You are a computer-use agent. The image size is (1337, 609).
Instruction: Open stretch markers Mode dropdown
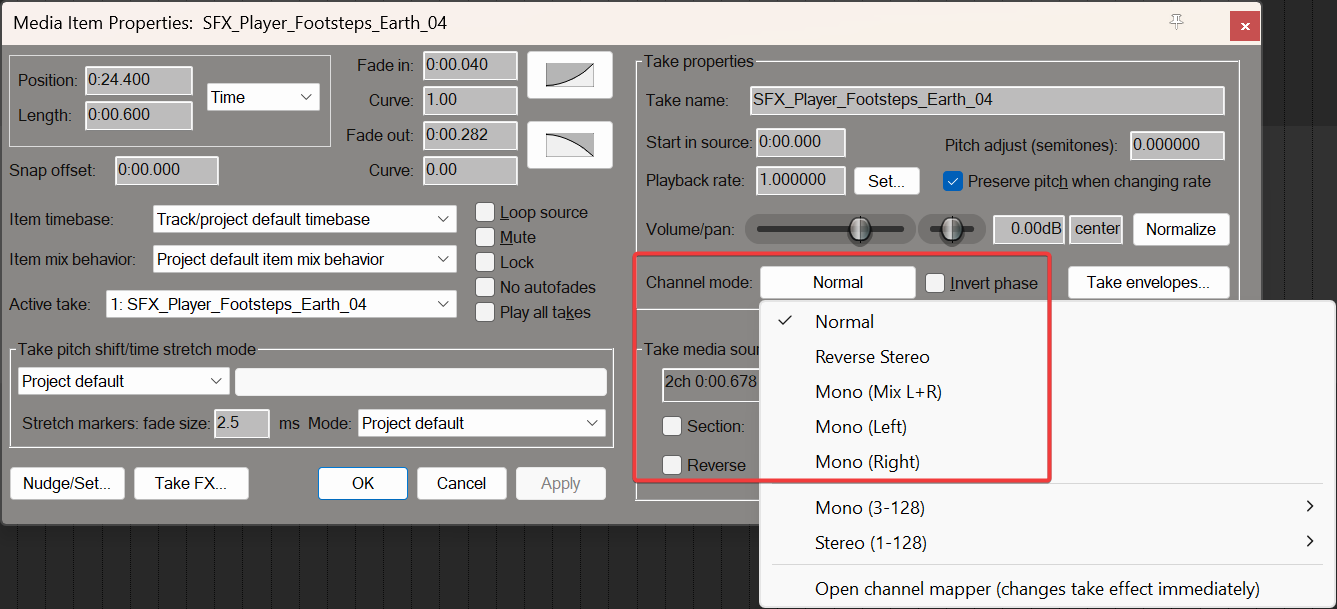[482, 423]
